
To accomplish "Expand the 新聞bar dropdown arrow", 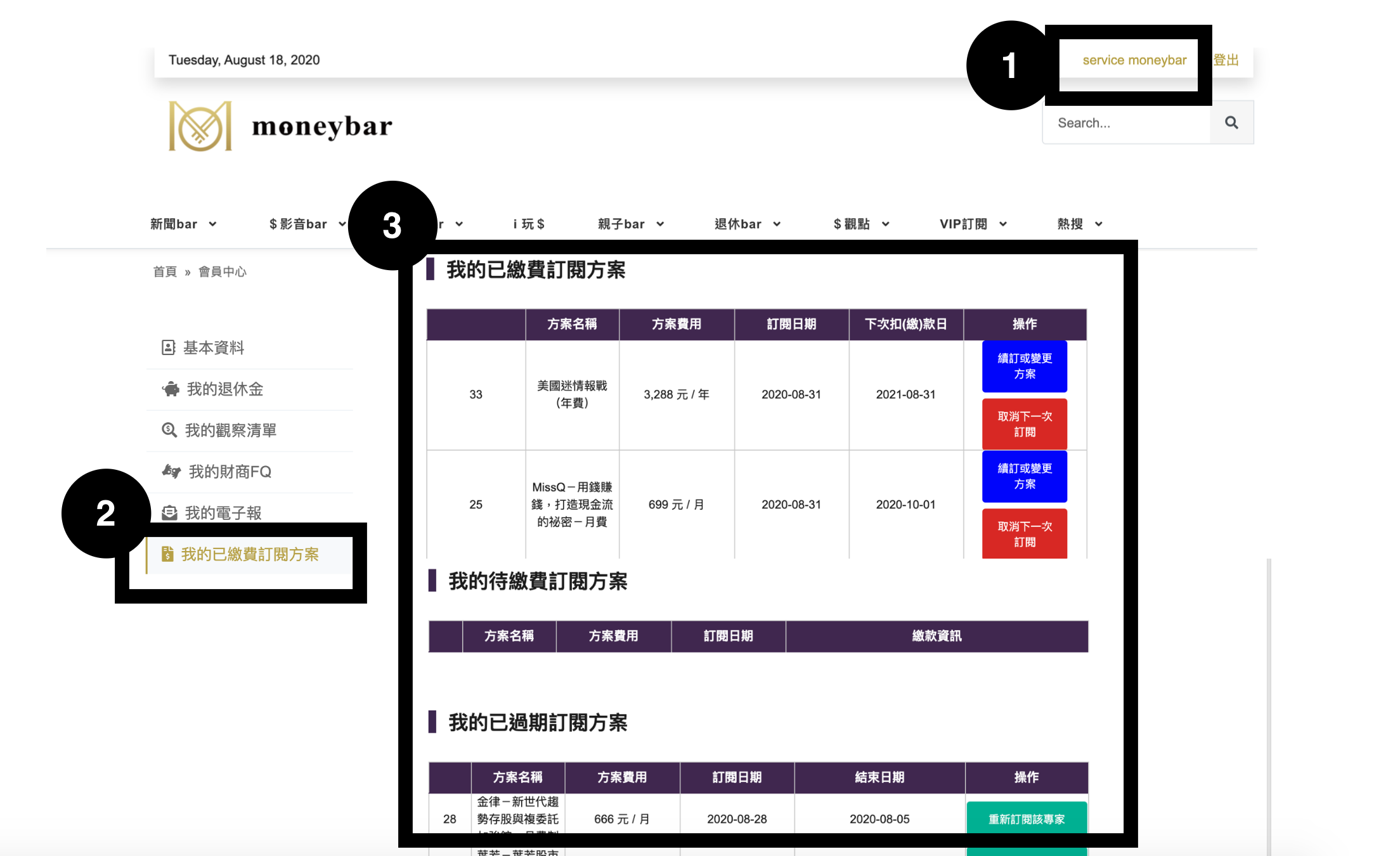I will 213,224.
